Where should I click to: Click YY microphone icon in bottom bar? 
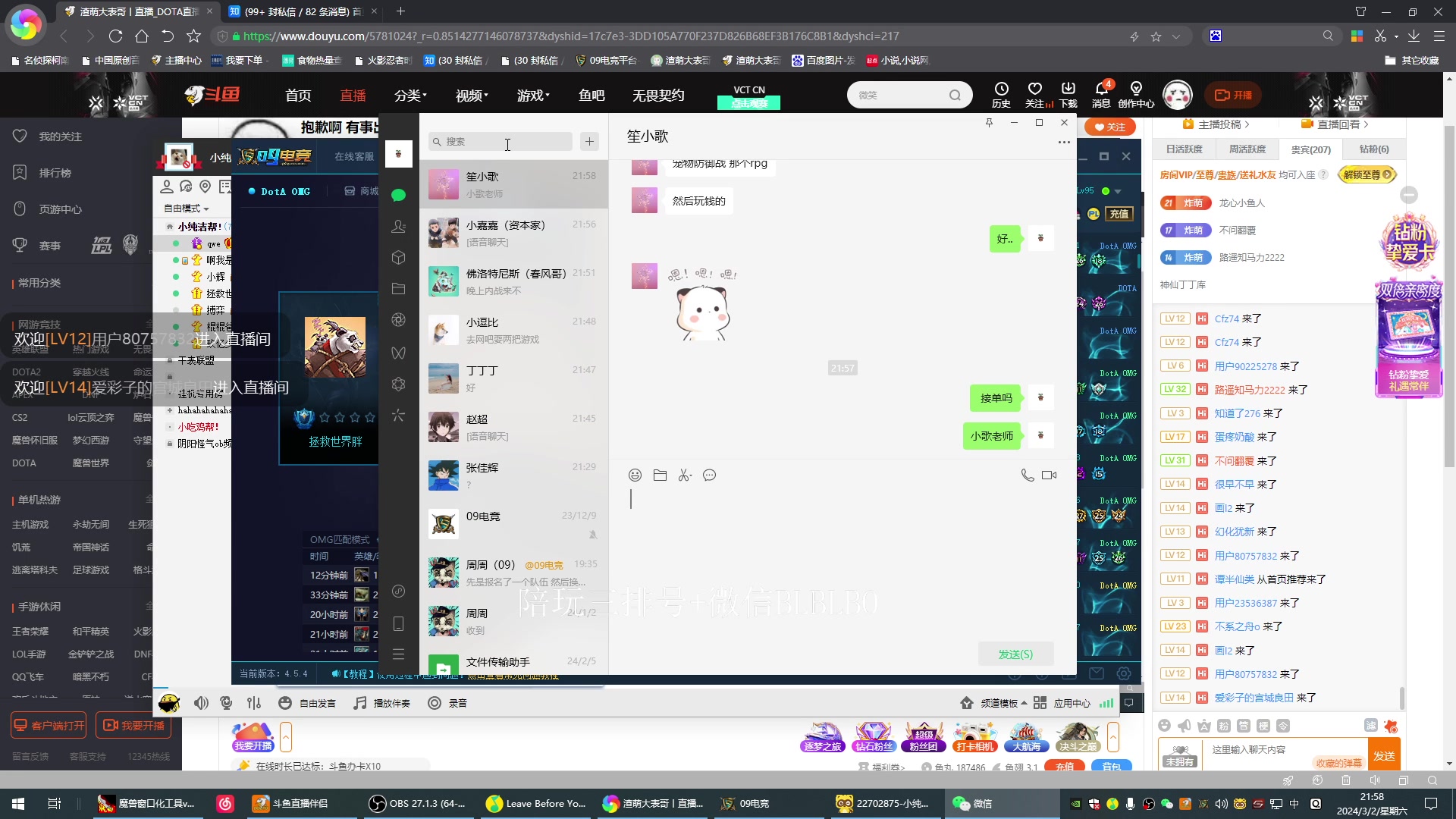pyautogui.click(x=226, y=703)
